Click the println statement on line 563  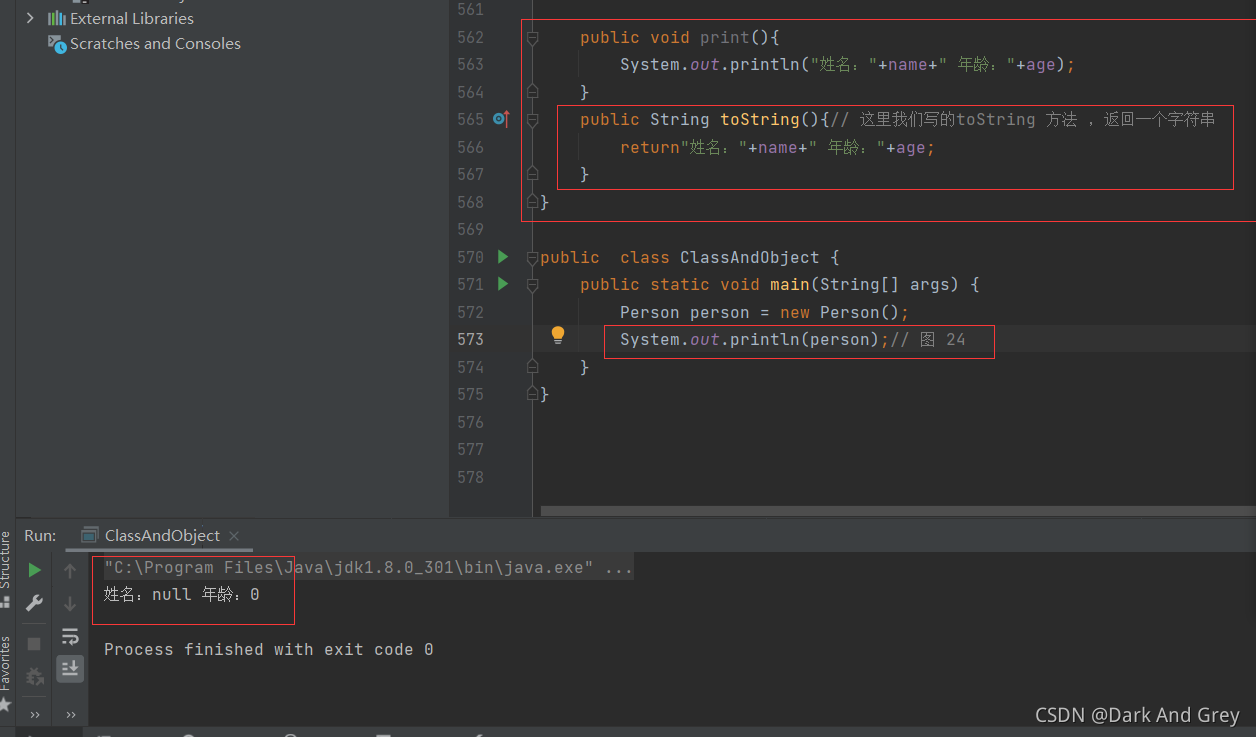[x=847, y=65]
